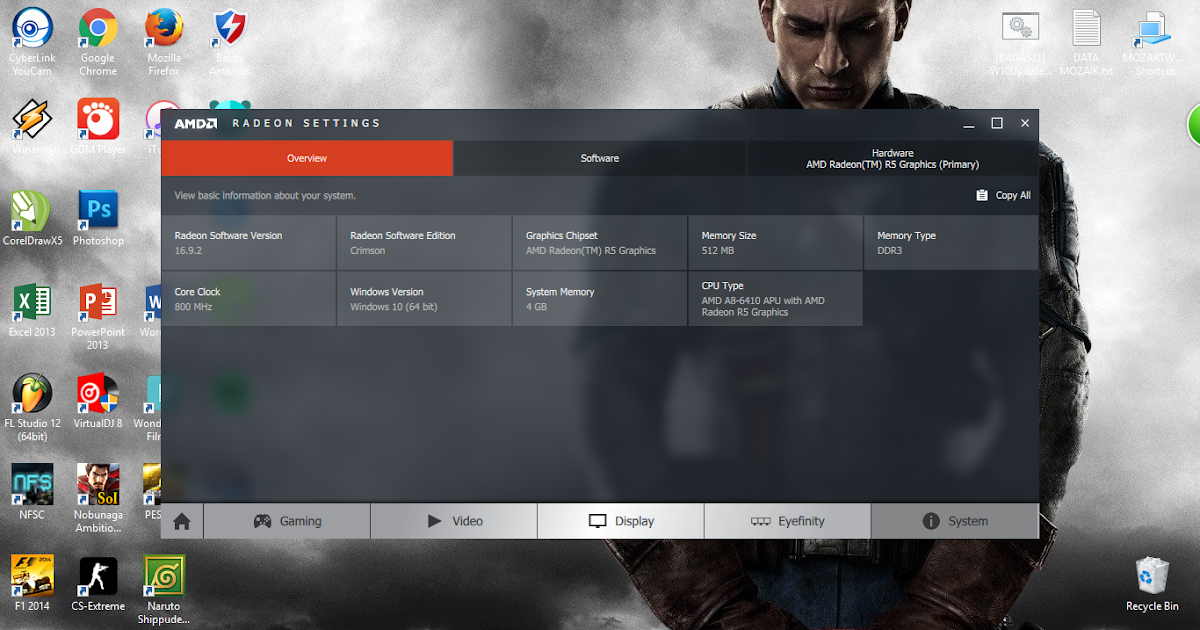This screenshot has height=630, width=1200.
Task: Go to the Eyefinity section
Action: pyautogui.click(x=788, y=521)
